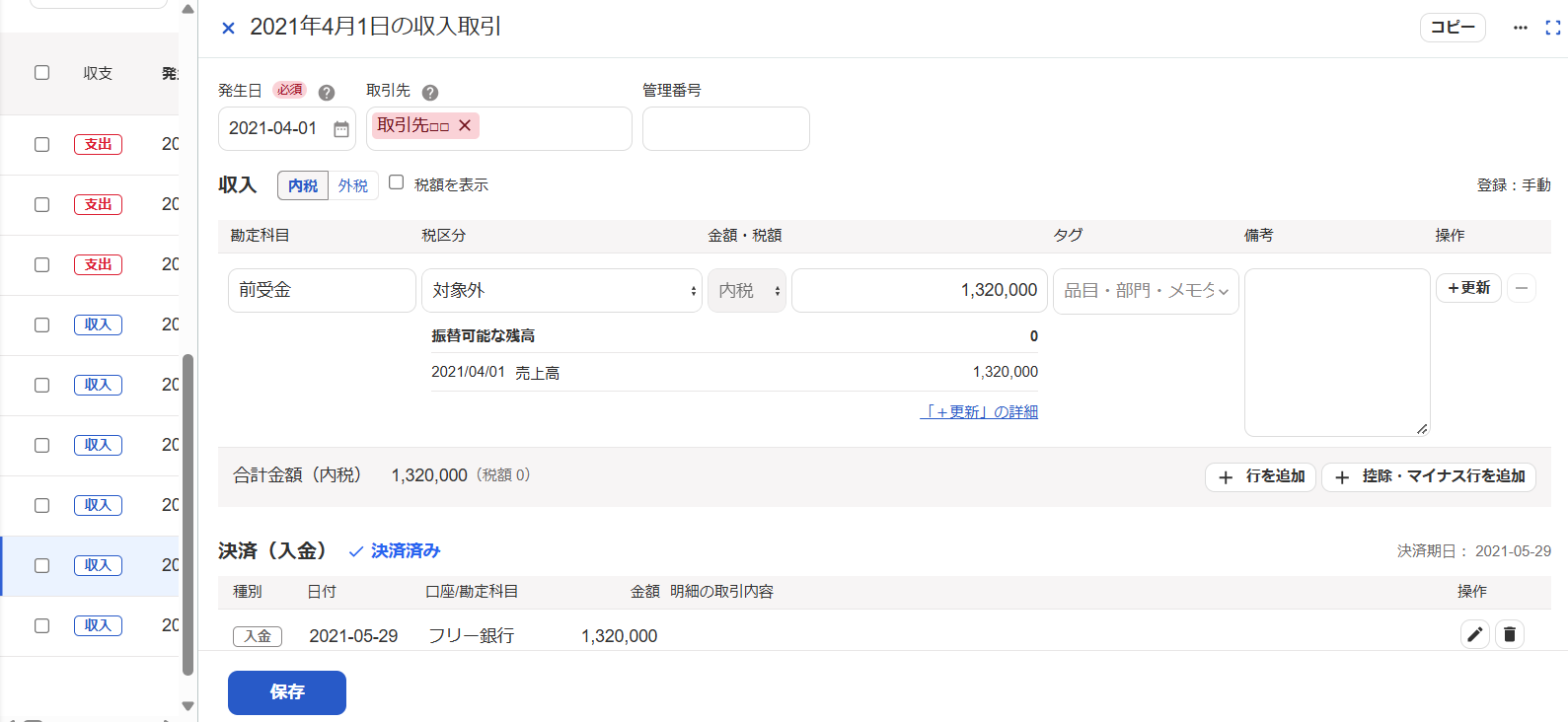Check the highlighted 収入 row checkbox
The height and width of the screenshot is (722, 1568).
(x=41, y=565)
